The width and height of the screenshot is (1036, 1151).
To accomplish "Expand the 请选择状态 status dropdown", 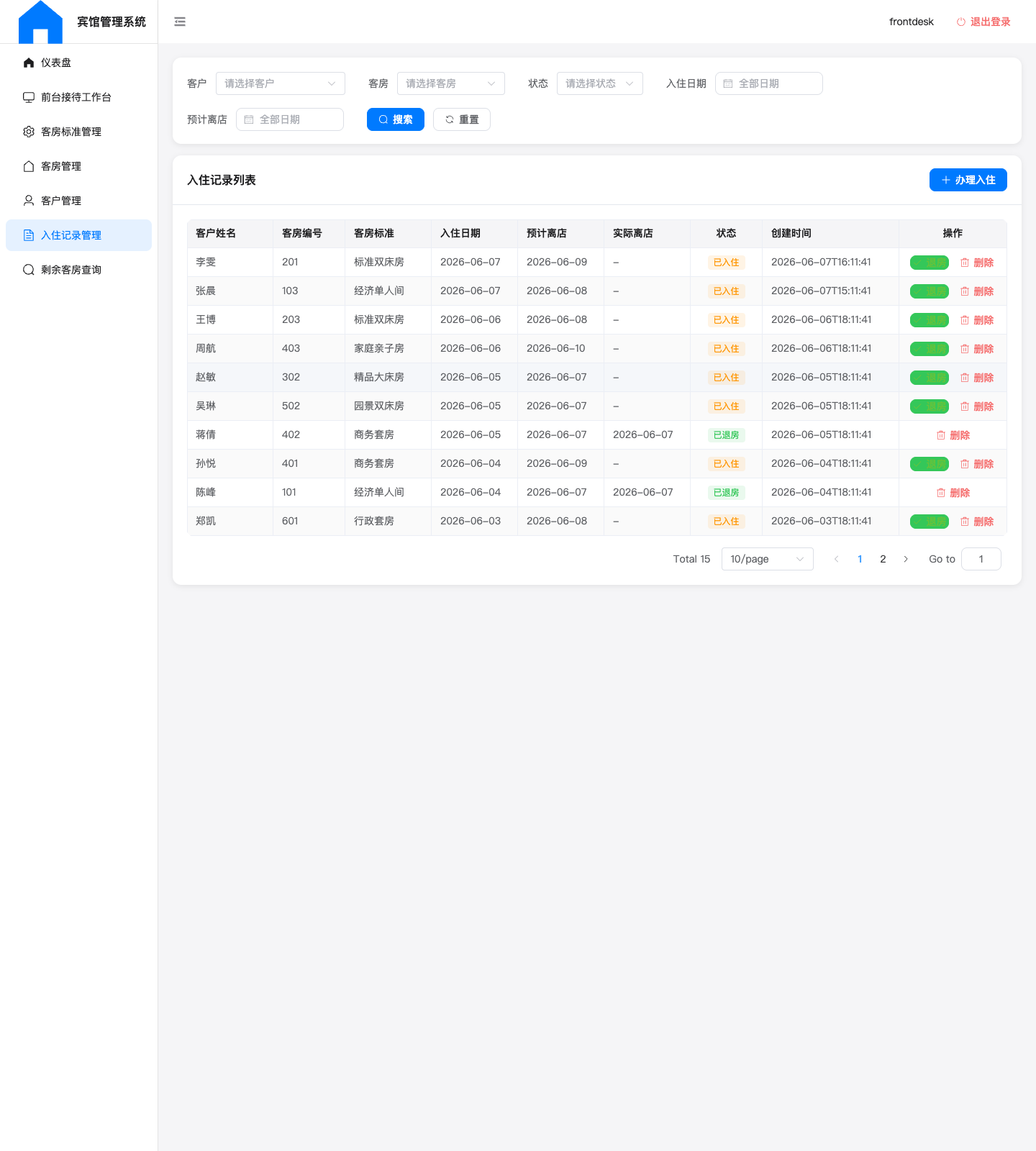I will (x=600, y=83).
